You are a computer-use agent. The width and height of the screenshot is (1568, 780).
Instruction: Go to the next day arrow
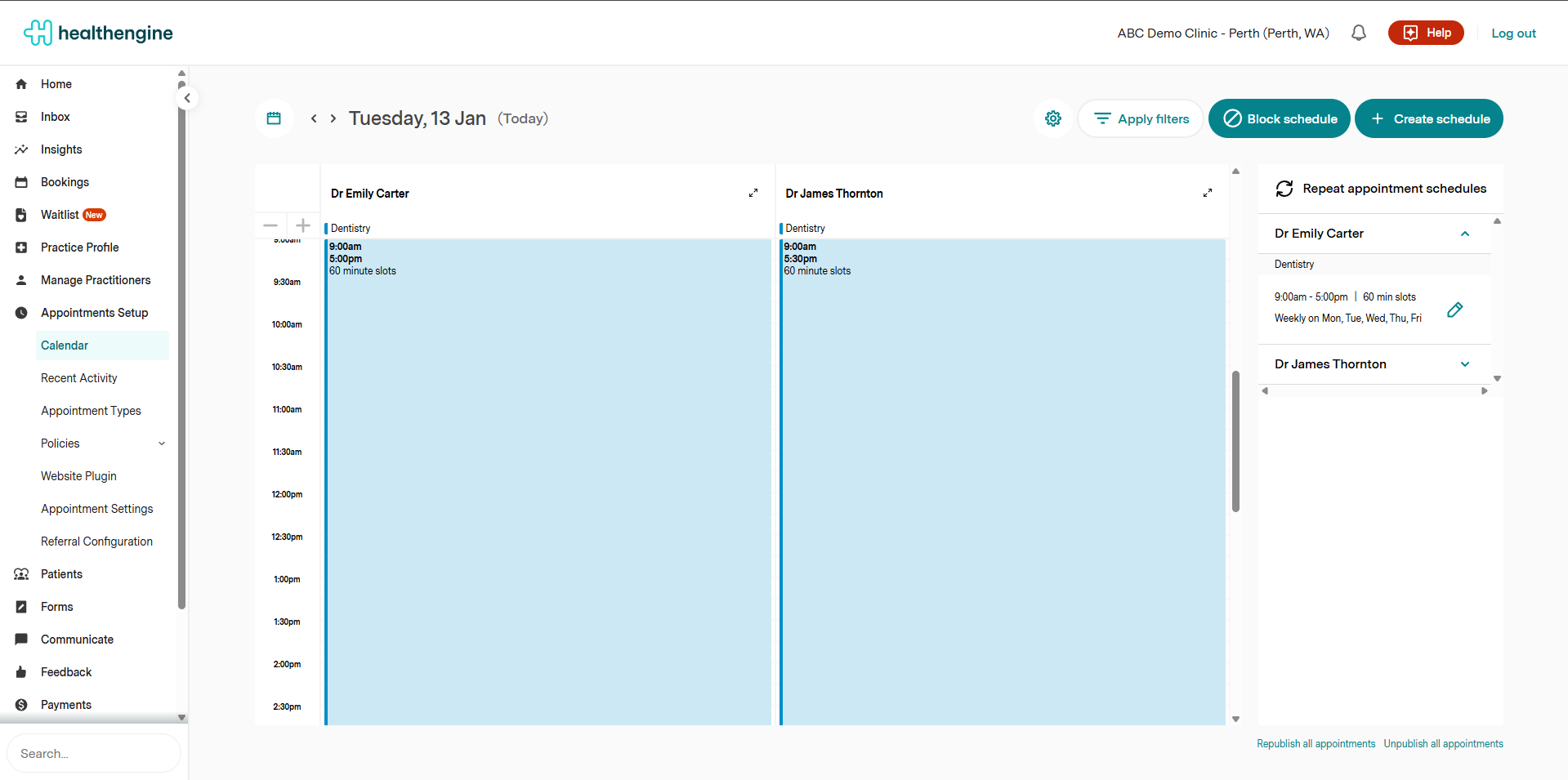pos(333,118)
